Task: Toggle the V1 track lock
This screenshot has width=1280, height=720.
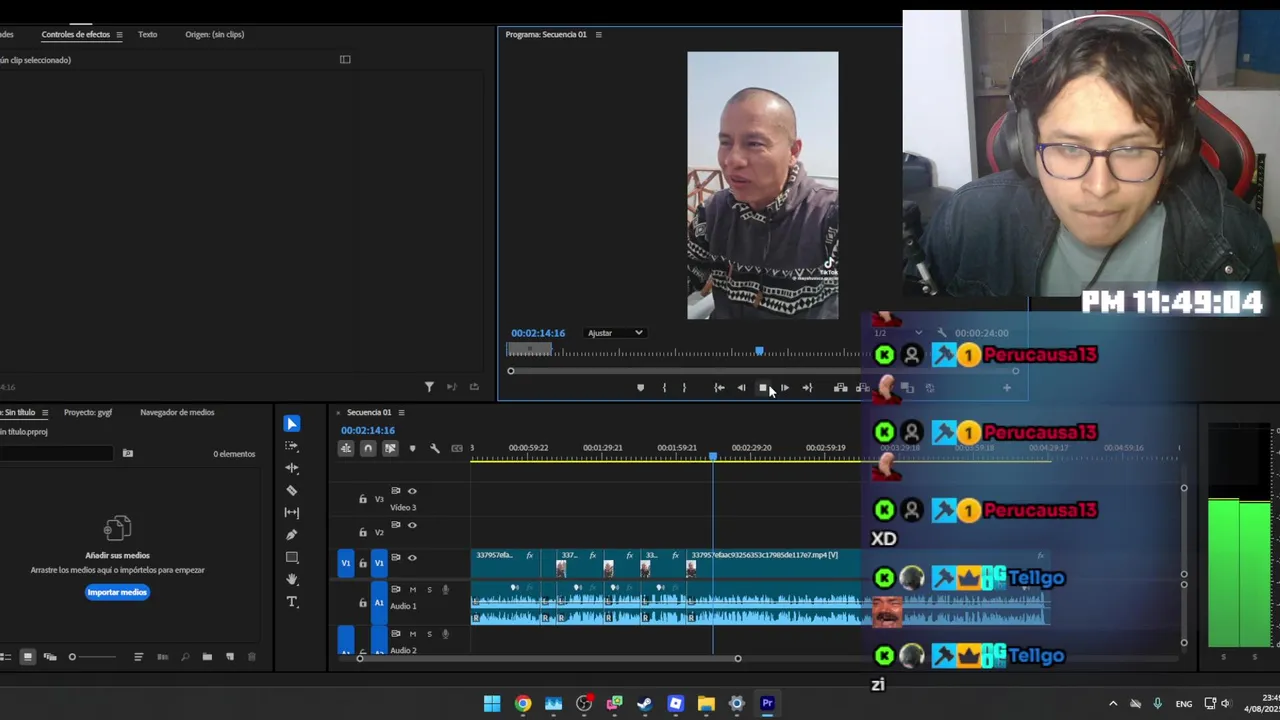Action: click(363, 564)
